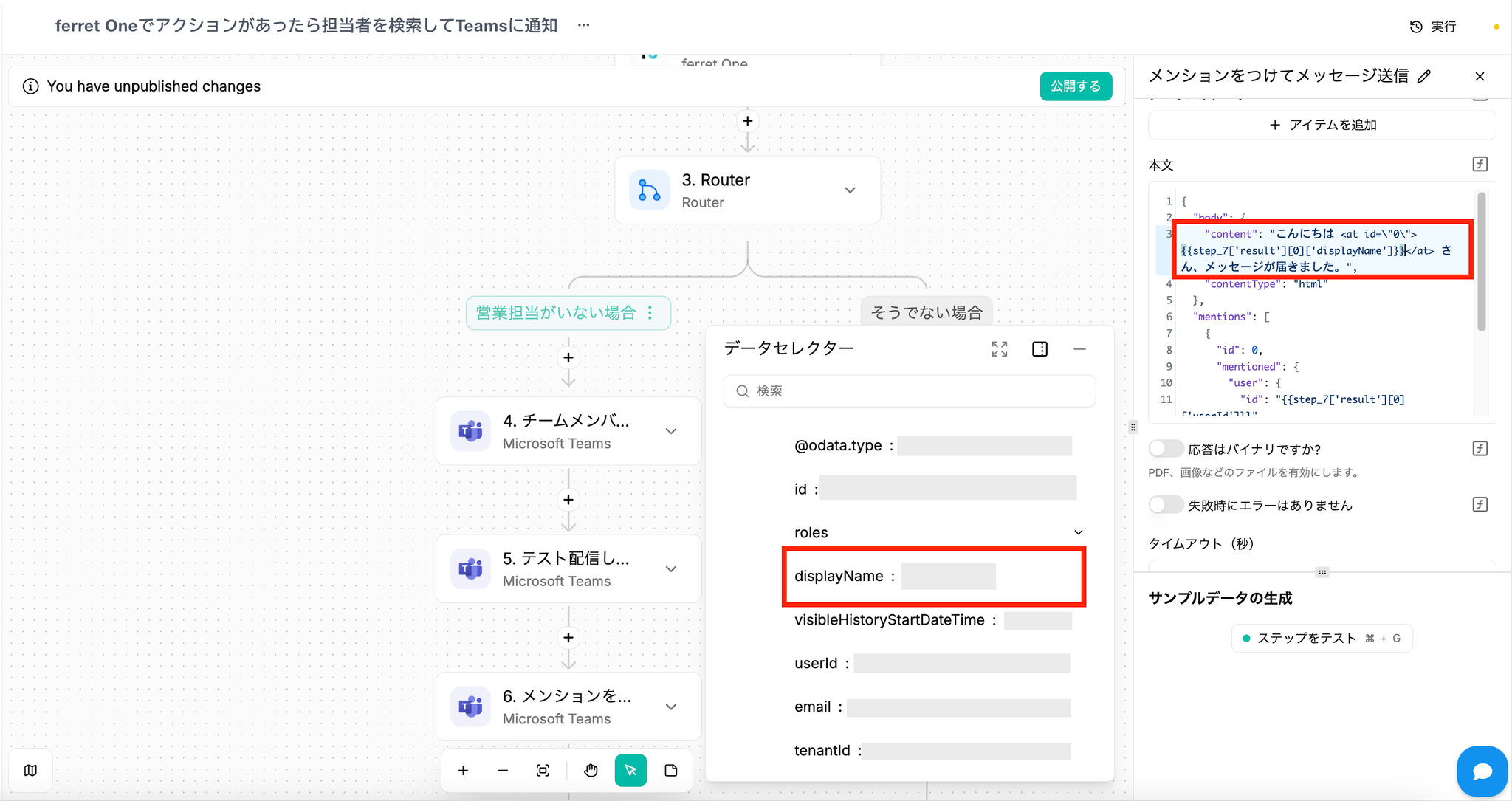The height and width of the screenshot is (801, 1512).
Task: Click the hand pan tool
Action: [591, 771]
